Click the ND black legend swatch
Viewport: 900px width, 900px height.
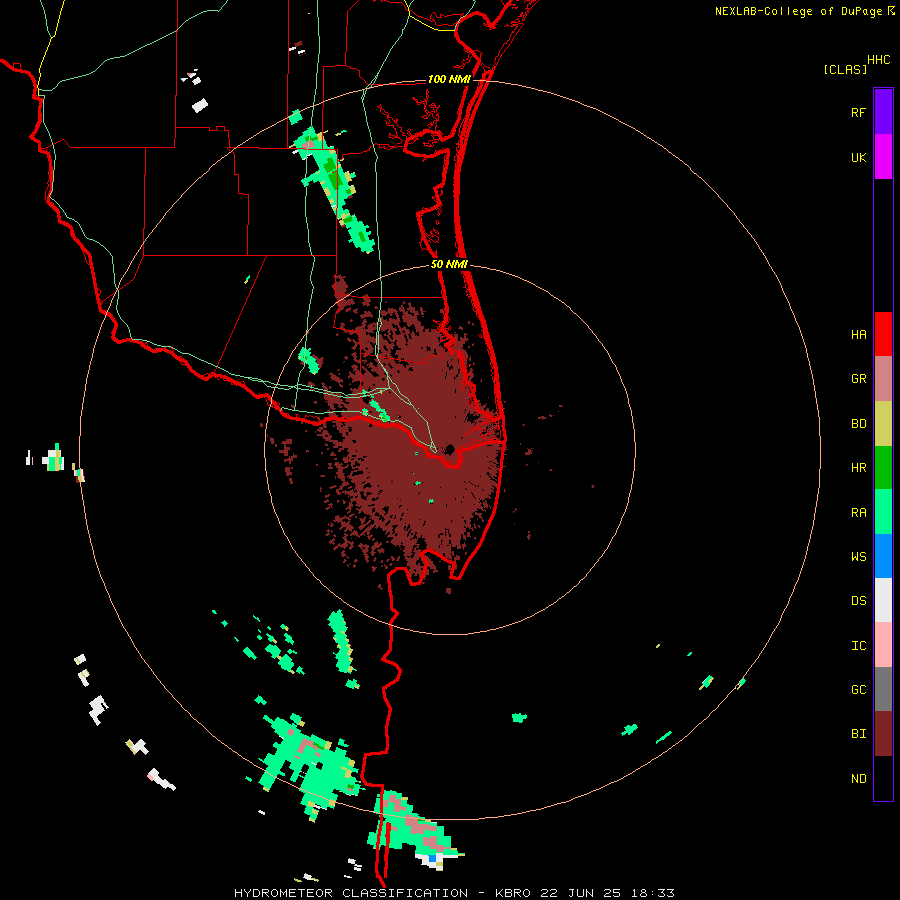pos(883,778)
